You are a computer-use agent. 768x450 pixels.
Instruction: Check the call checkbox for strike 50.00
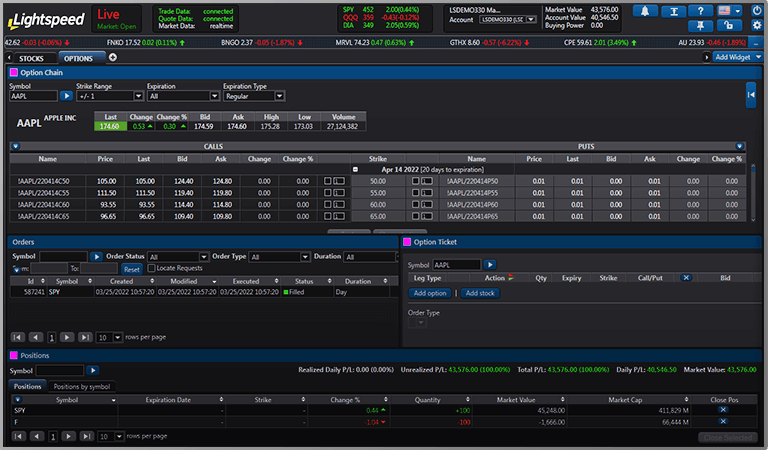[x=328, y=180]
